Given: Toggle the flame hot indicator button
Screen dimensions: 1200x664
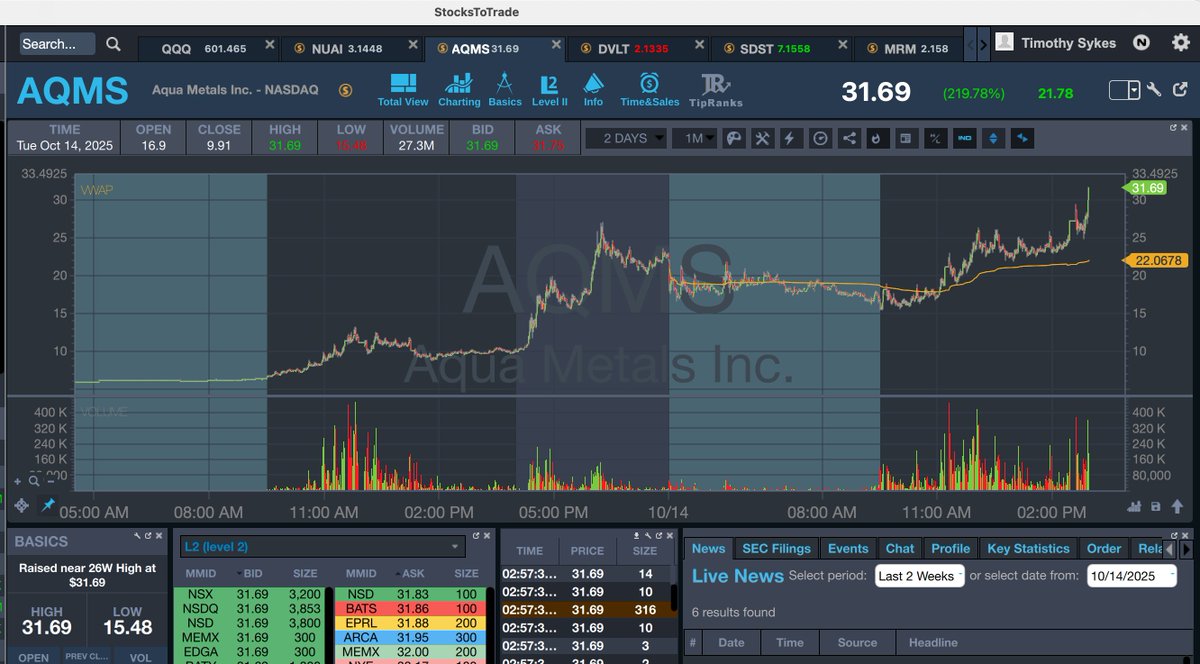Looking at the screenshot, I should [877, 138].
